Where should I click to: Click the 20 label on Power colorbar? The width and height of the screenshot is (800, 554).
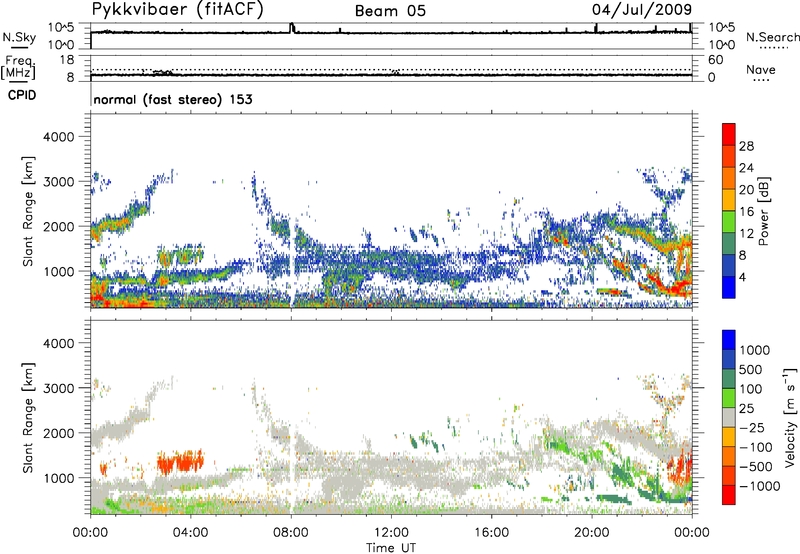tap(746, 190)
